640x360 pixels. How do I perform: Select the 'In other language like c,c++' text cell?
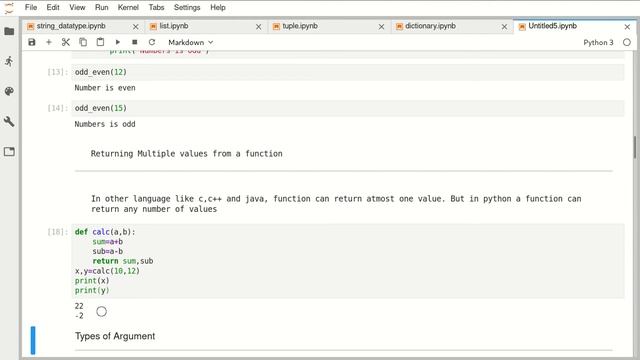(x=336, y=204)
